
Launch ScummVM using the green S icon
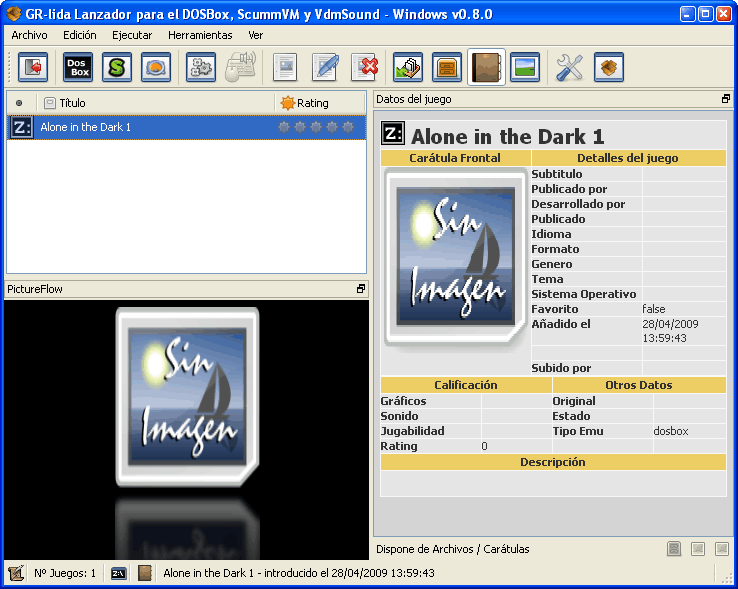click(117, 67)
